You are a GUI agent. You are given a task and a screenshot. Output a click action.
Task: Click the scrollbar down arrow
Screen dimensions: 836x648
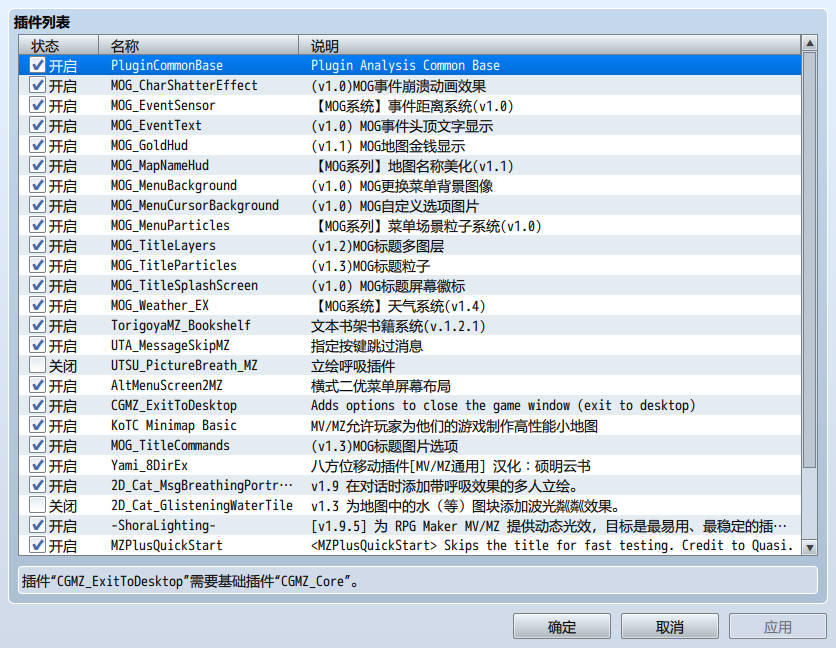[809, 547]
